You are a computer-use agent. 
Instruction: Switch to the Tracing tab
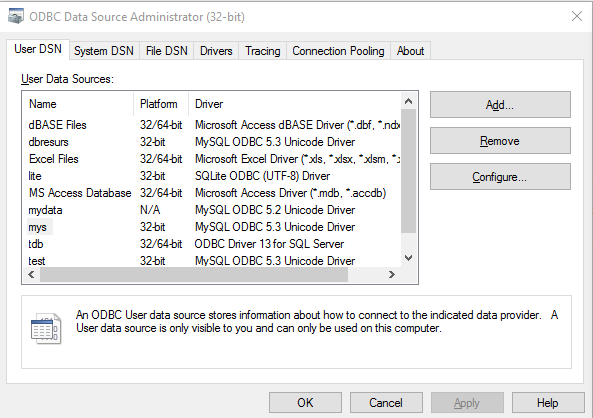click(262, 51)
